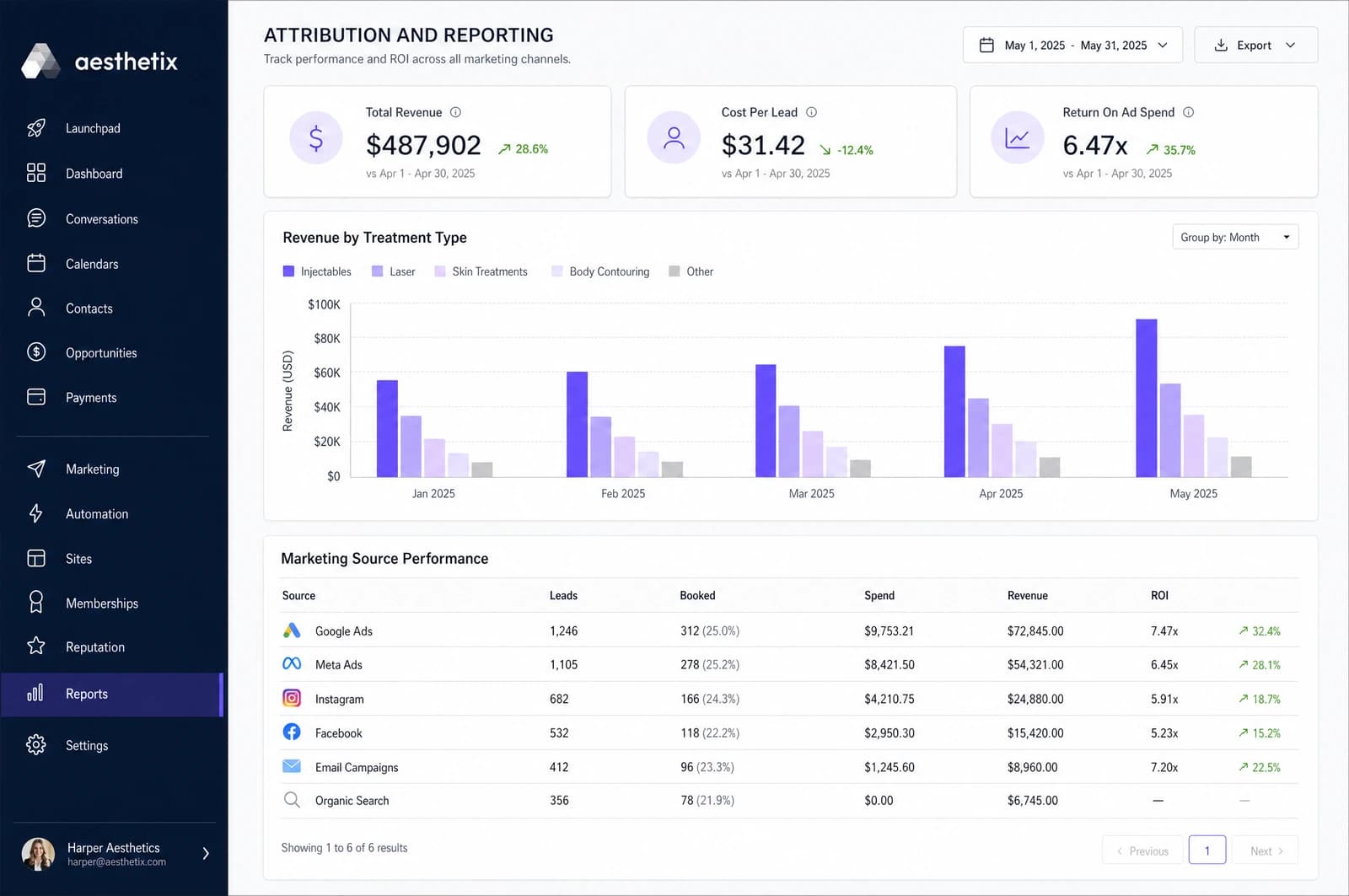
Task: Click the Calendars icon in sidebar
Action: tap(36, 263)
